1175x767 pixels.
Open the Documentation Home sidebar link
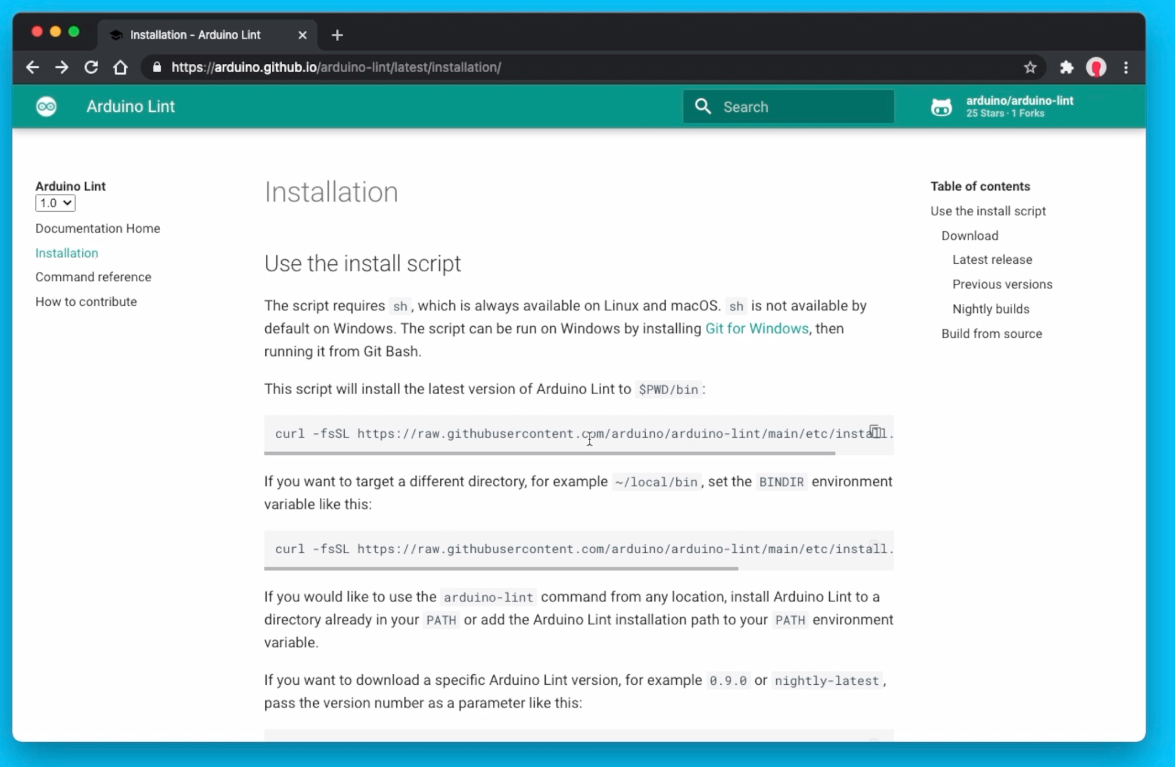[x=97, y=228]
